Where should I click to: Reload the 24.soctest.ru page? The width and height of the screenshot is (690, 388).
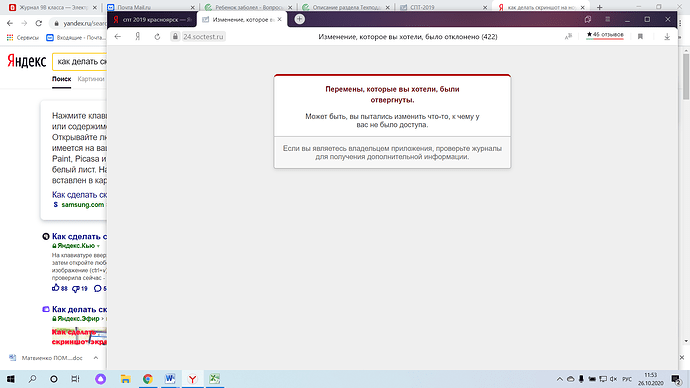157,37
